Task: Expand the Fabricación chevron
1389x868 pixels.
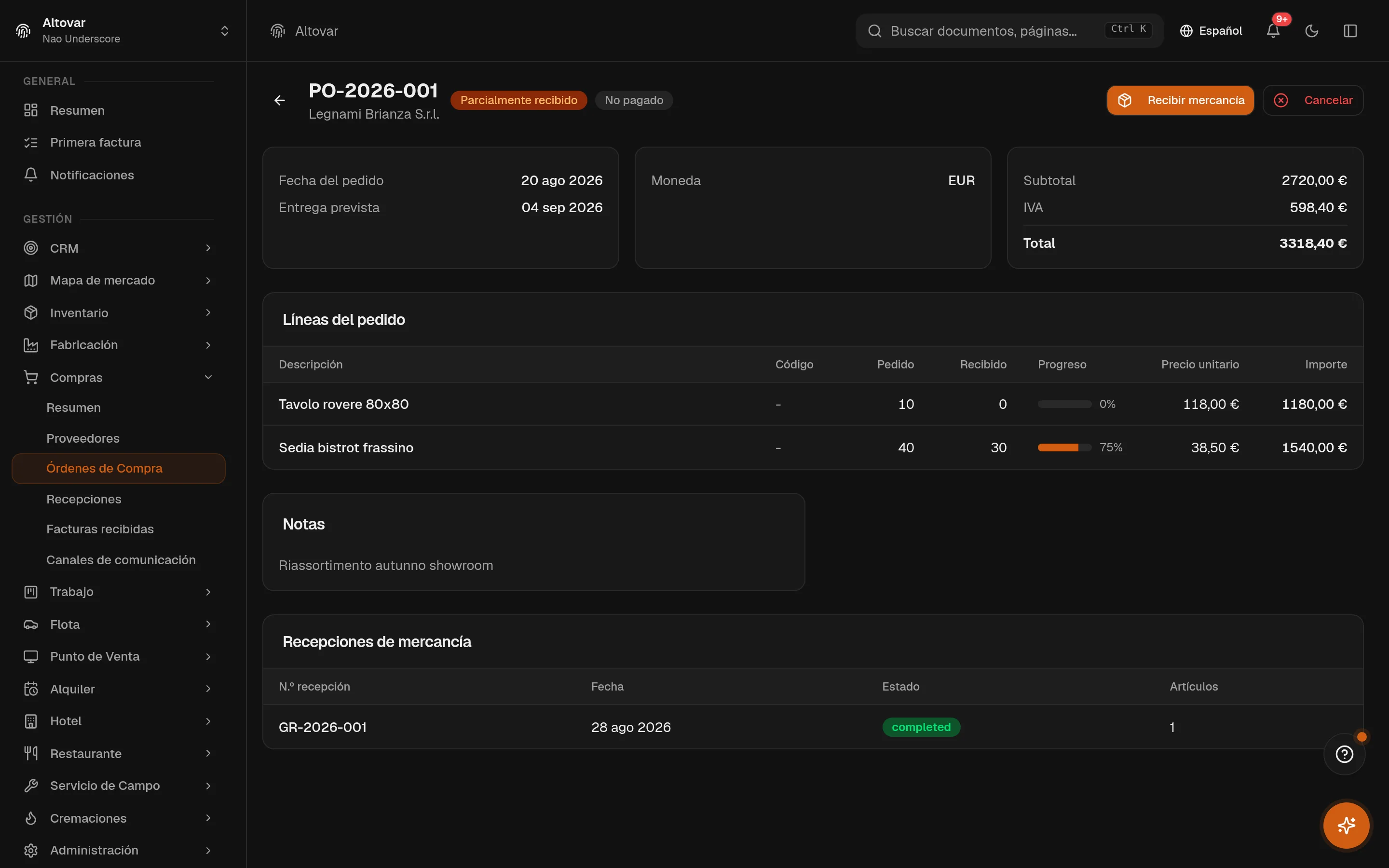Action: pyautogui.click(x=208, y=345)
